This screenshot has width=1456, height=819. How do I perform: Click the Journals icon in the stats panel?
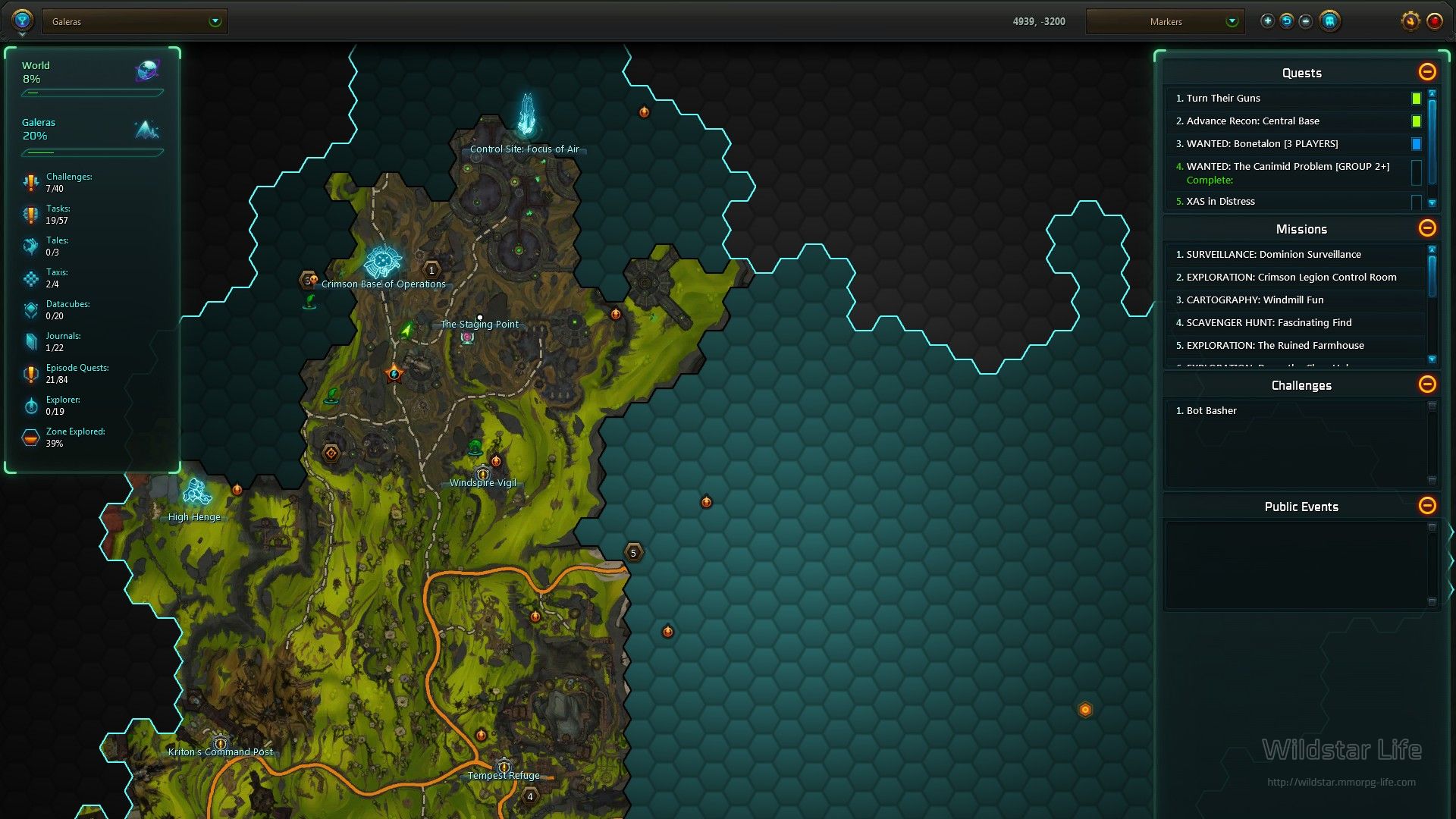30,342
